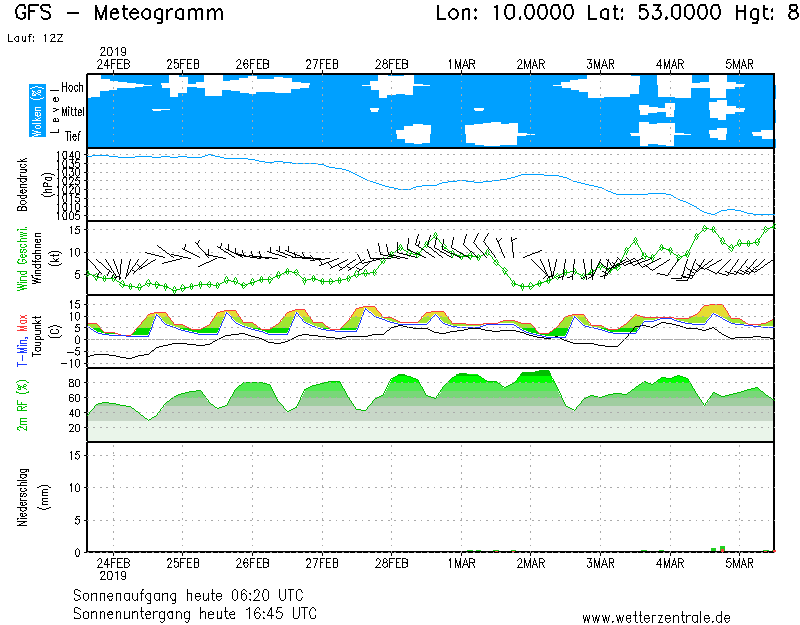Select the Niederschlag precipitation axis label
800x625 pixels.
click(22, 498)
